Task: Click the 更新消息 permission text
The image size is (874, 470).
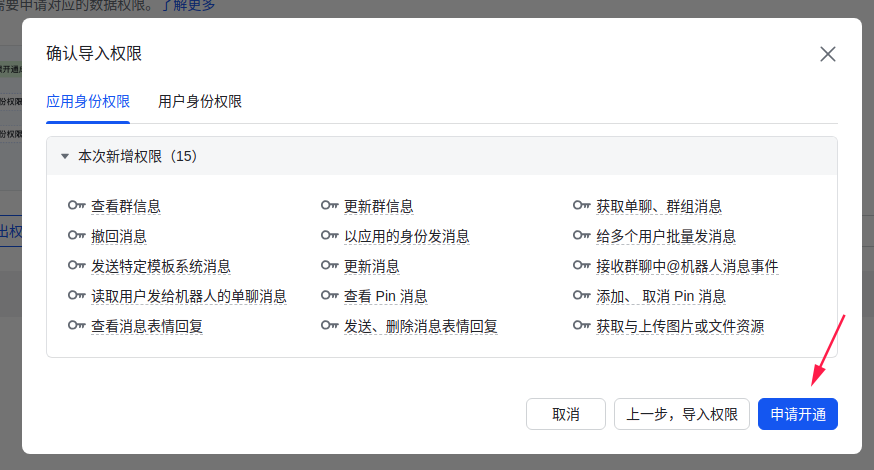Action: pos(372,267)
